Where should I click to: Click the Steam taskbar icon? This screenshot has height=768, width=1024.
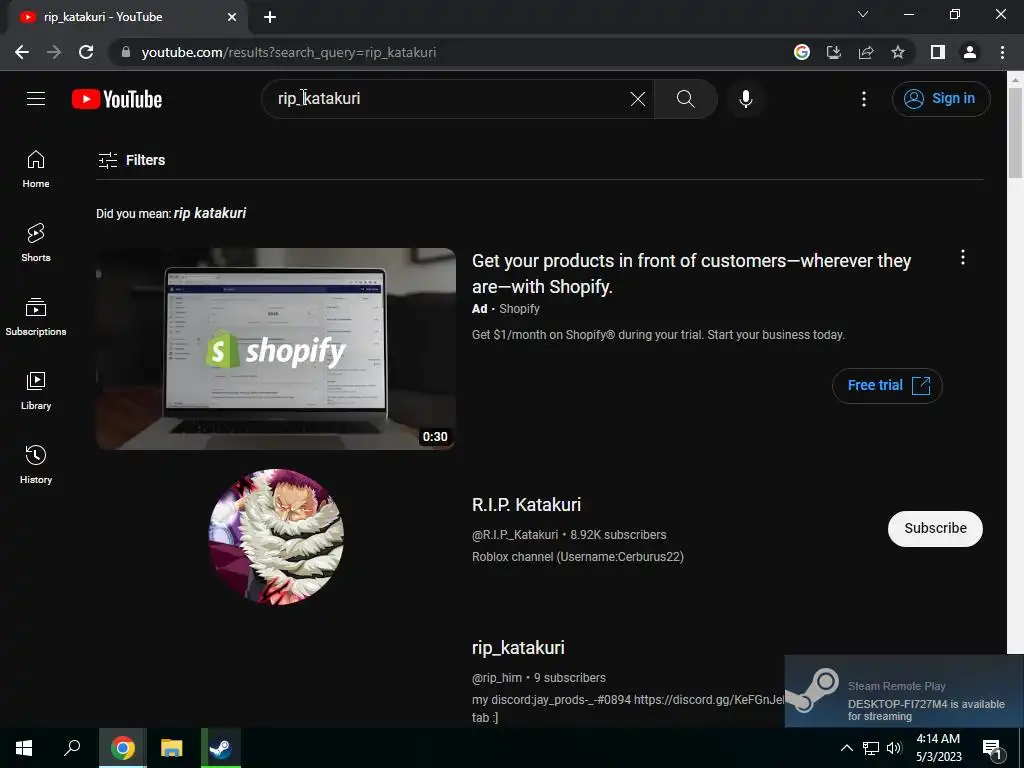[x=221, y=748]
